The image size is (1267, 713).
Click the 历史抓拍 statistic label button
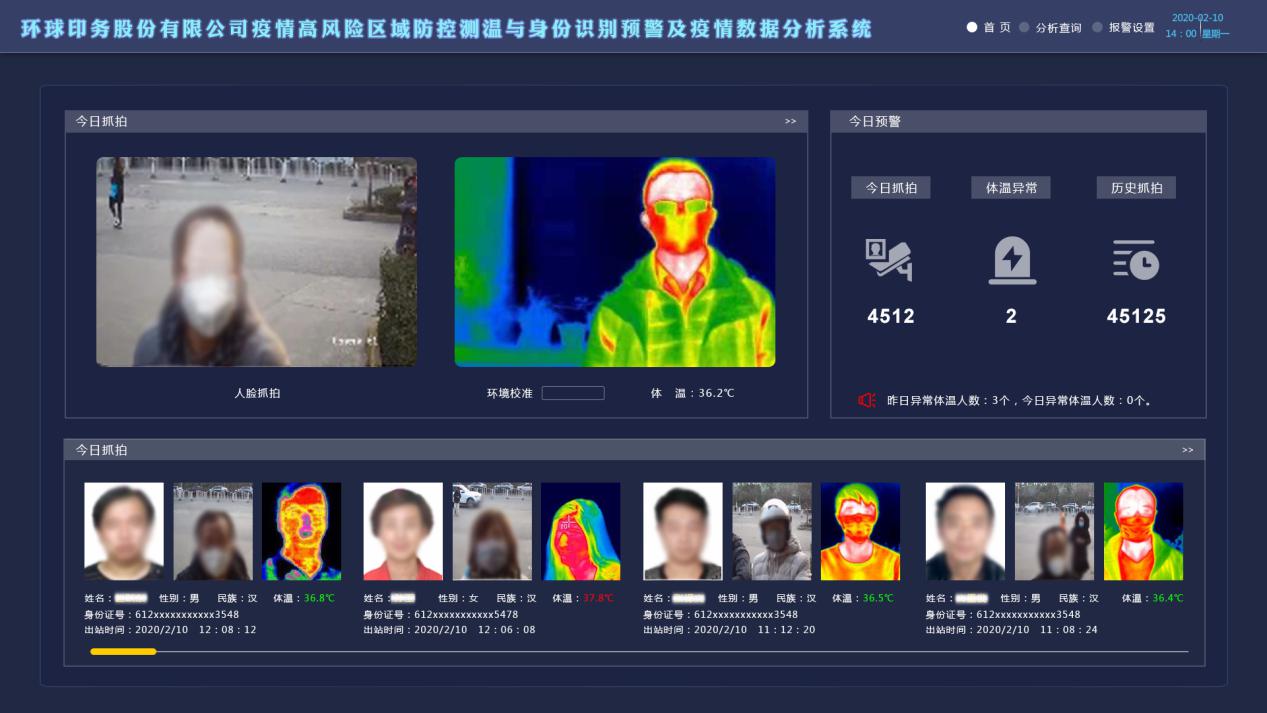pyautogui.click(x=1136, y=188)
